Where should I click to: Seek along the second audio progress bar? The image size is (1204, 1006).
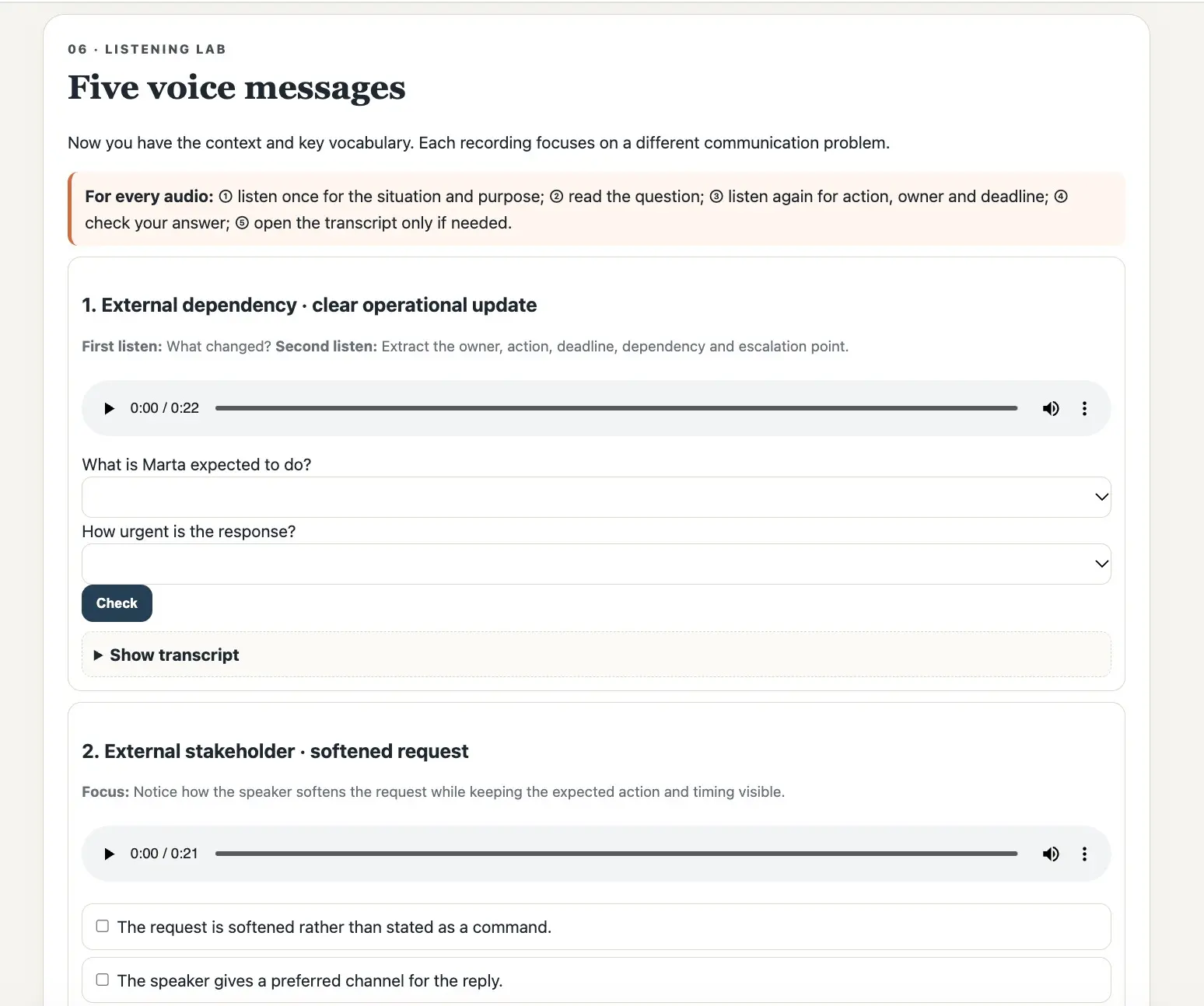pyautogui.click(x=616, y=854)
